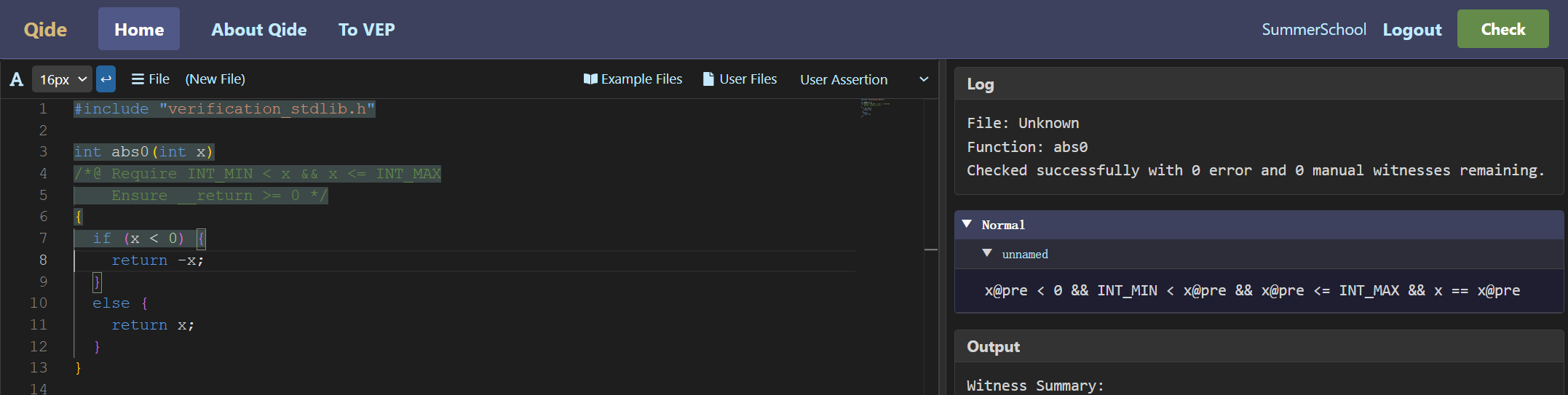Screen dimensions: 1568x395
Task: Click the Logout link
Action: pyautogui.click(x=1411, y=30)
